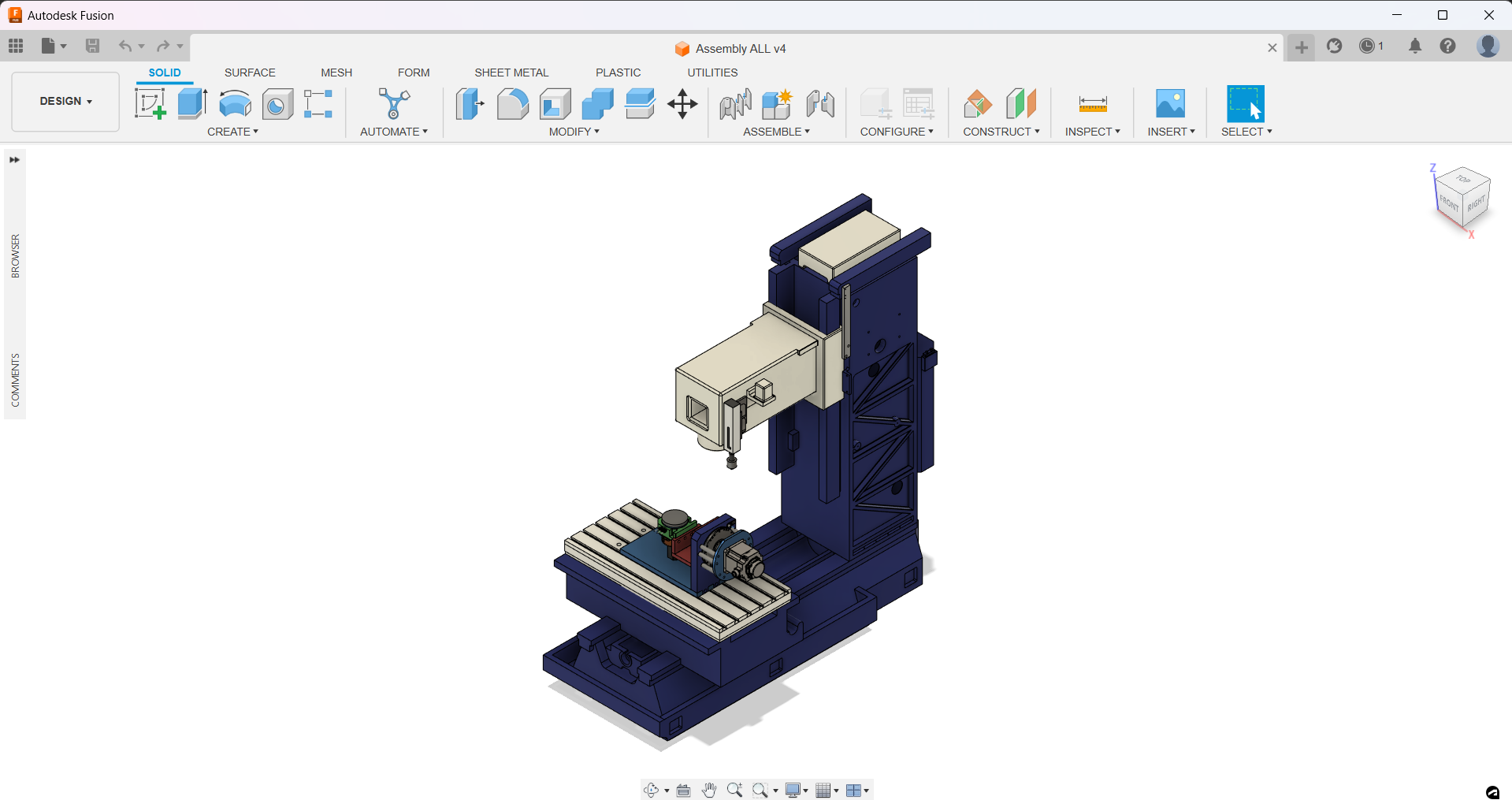Viewport: 1512px width, 800px height.
Task: Activate the Move/Copy tool
Action: [x=682, y=103]
